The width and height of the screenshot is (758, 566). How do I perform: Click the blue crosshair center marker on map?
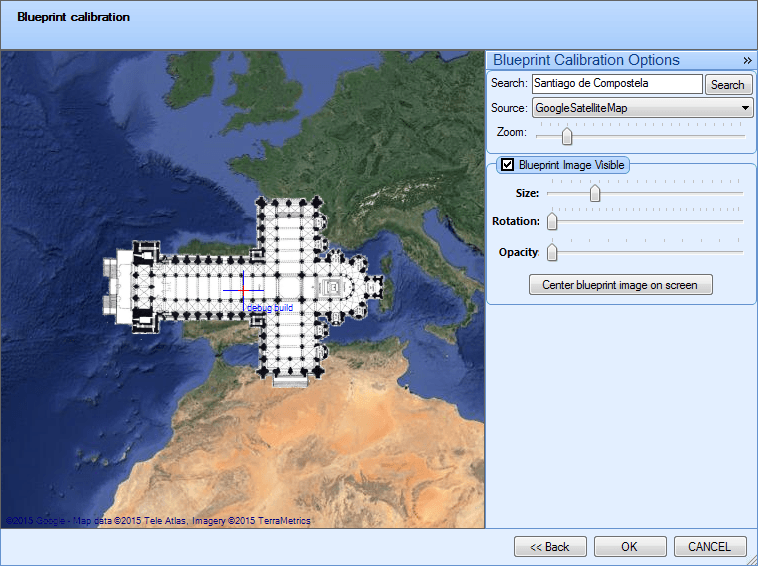pos(243,290)
